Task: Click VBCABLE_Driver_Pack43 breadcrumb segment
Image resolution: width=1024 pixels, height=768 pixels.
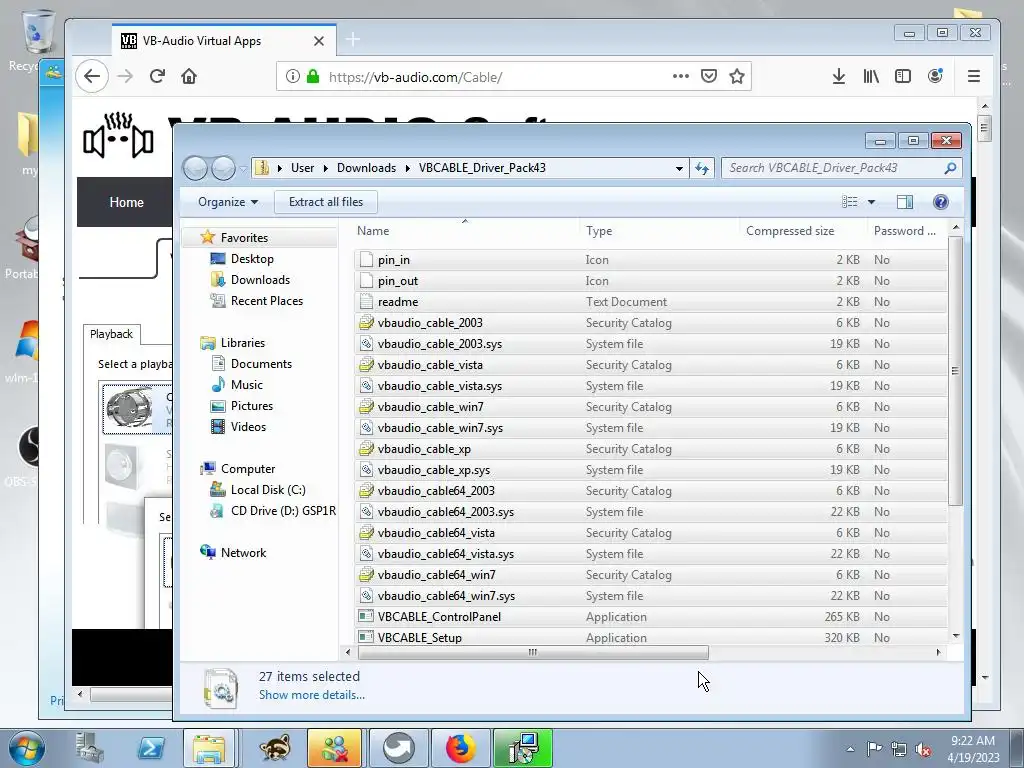Action: (x=482, y=168)
